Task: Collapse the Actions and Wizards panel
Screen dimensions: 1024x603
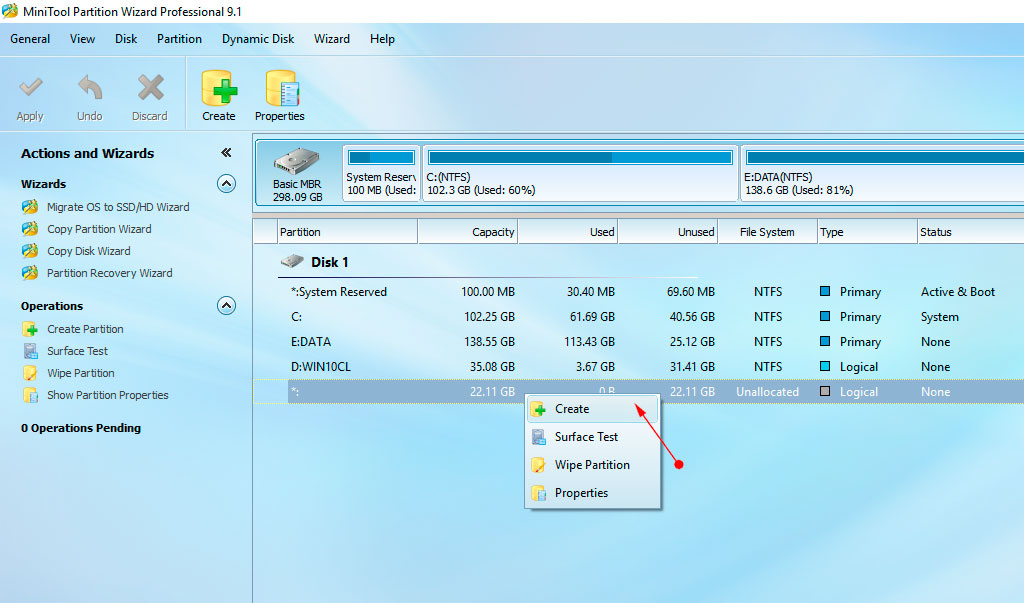Action: pyautogui.click(x=226, y=153)
